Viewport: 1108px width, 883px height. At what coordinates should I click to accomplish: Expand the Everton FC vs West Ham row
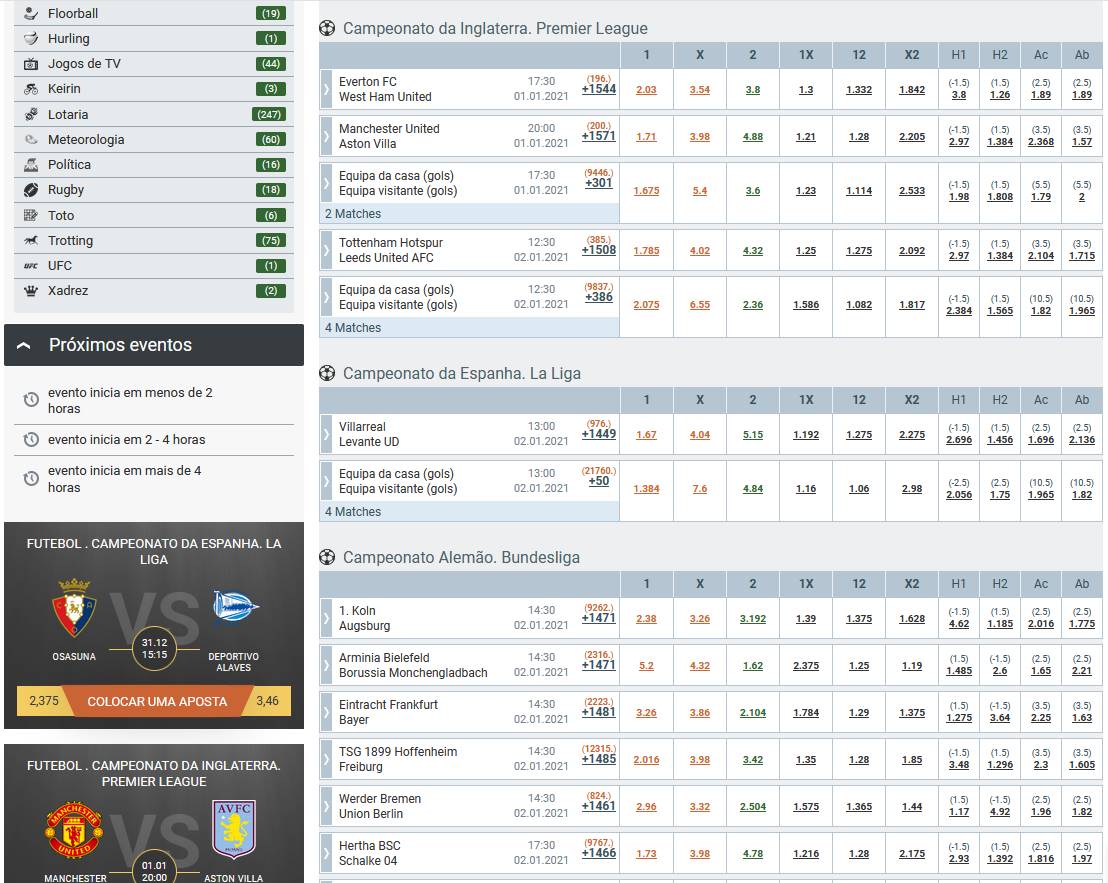coord(326,89)
